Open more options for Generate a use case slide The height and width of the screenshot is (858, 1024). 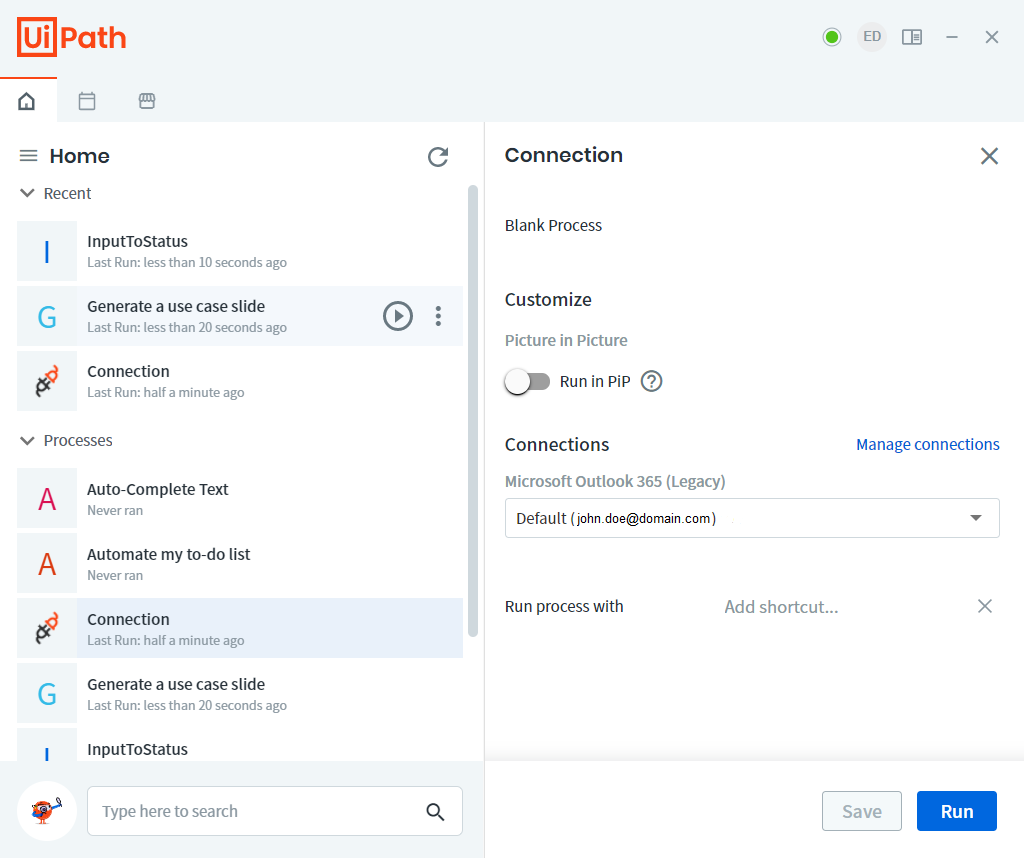[x=438, y=316]
